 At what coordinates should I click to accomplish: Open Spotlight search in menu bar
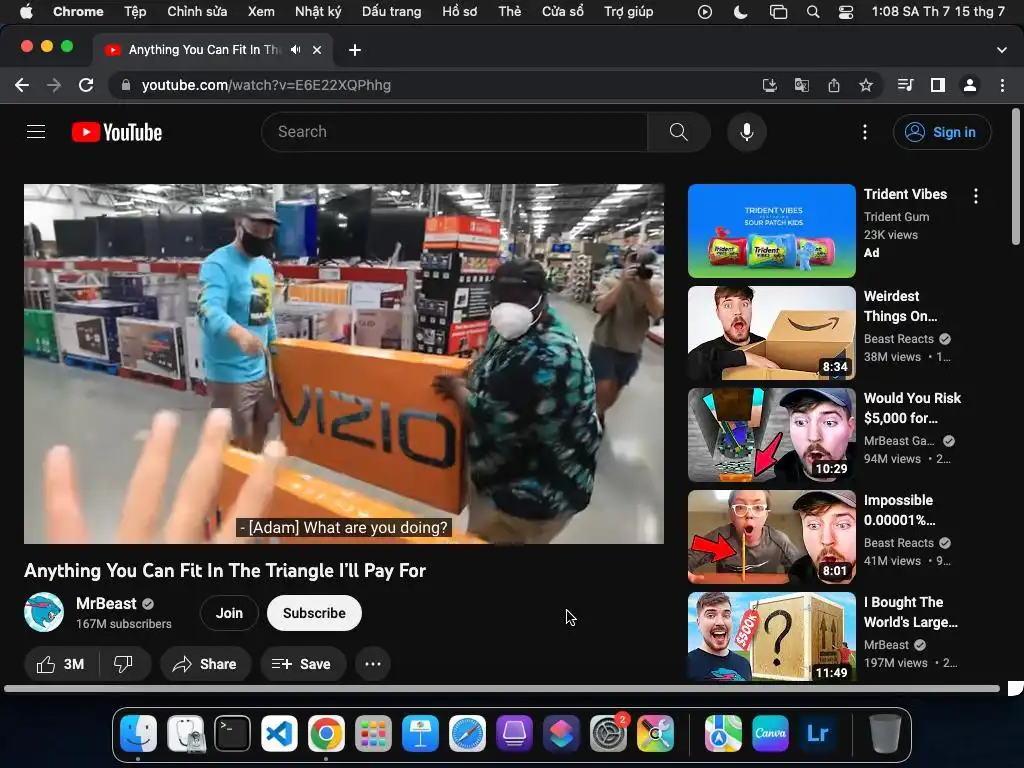[813, 12]
